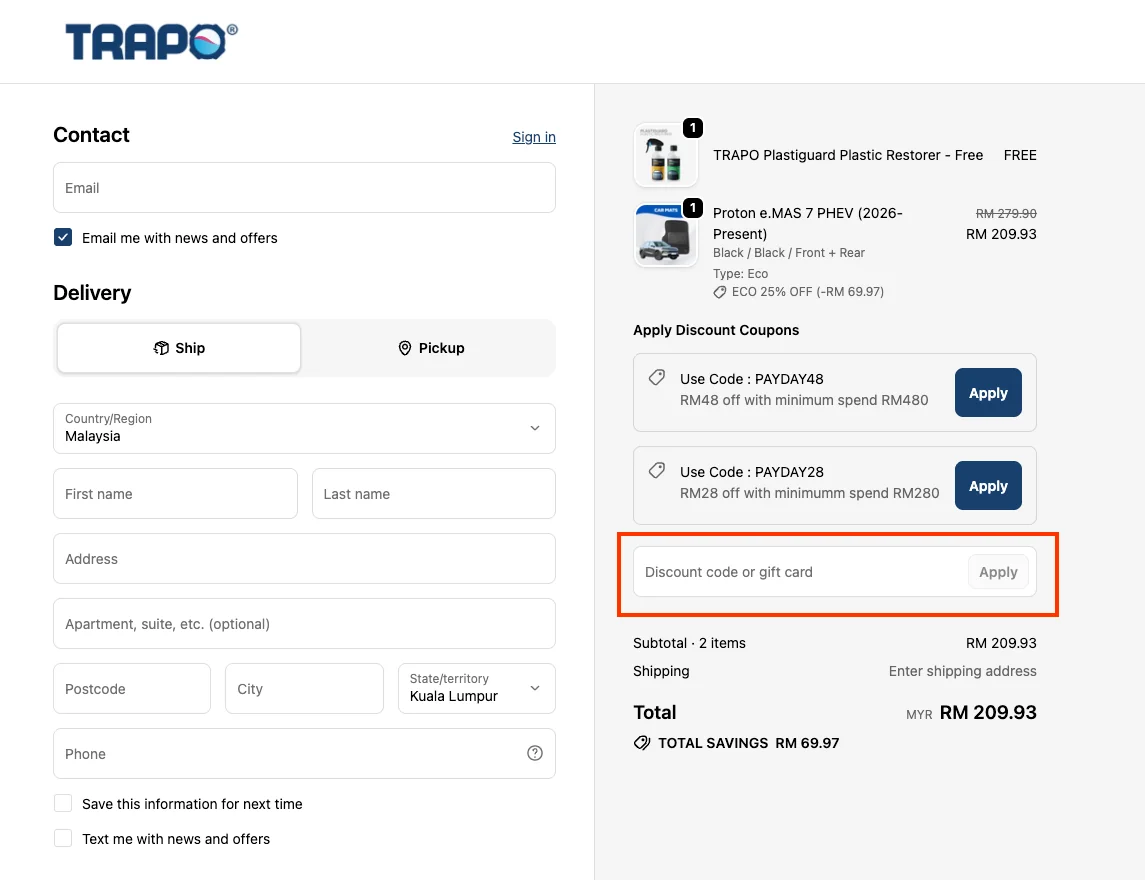Click the tag icon beside PAYDAY48 code
This screenshot has width=1145, height=880.
(x=656, y=378)
